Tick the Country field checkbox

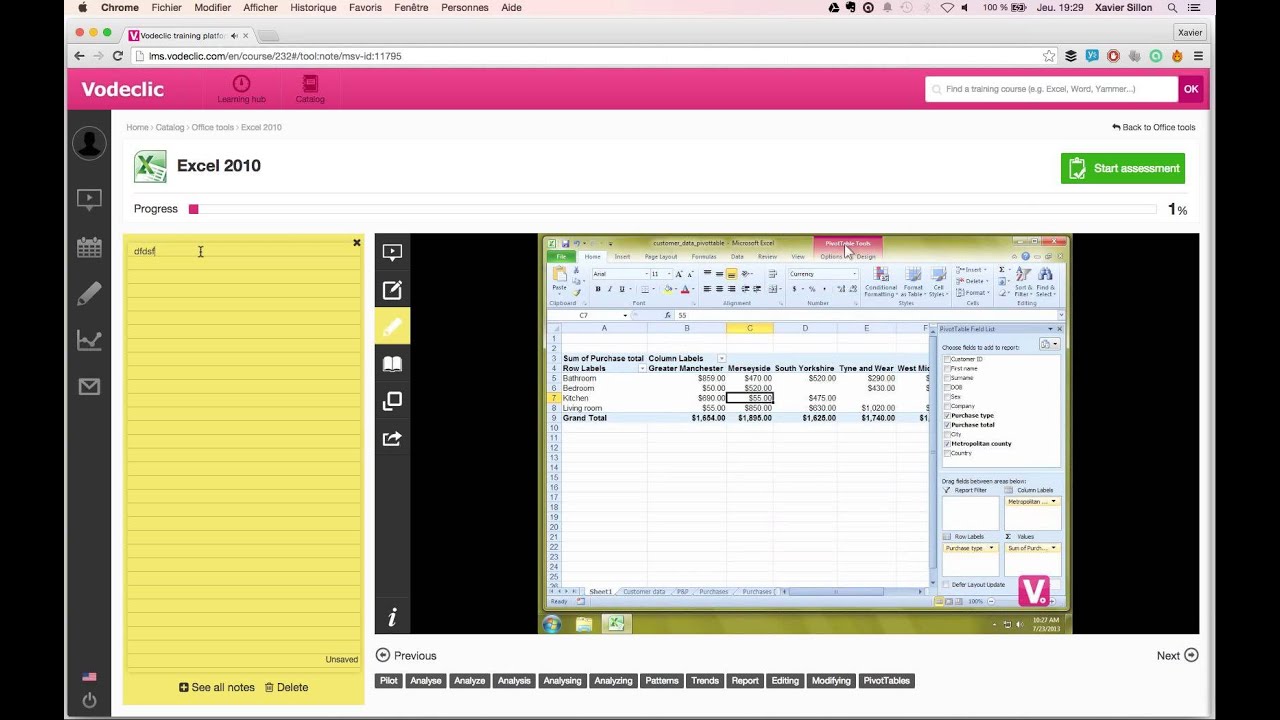click(947, 453)
